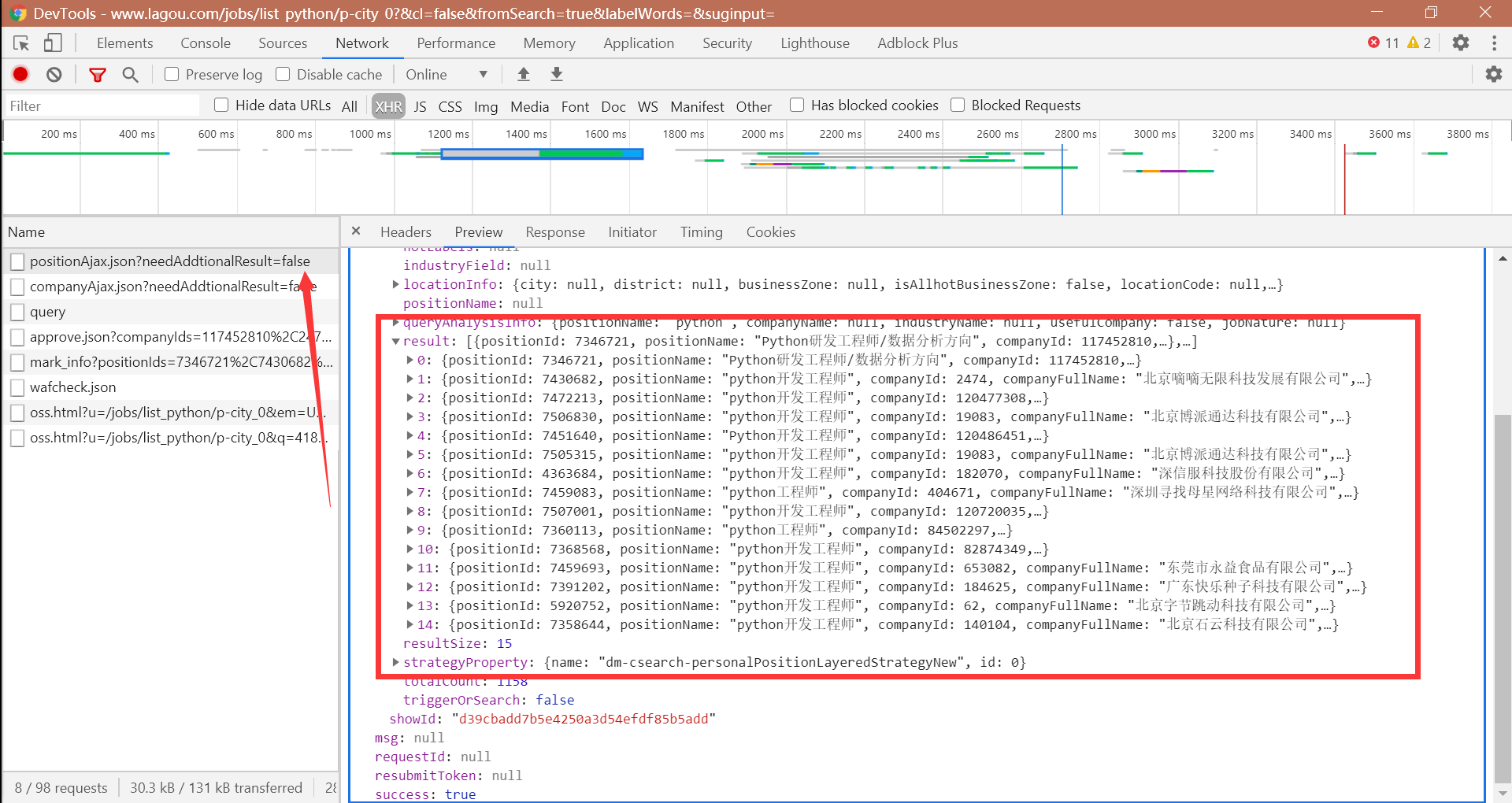Image resolution: width=1512 pixels, height=803 pixels.
Task: Check the Preserve log checkbox
Action: click(x=172, y=75)
